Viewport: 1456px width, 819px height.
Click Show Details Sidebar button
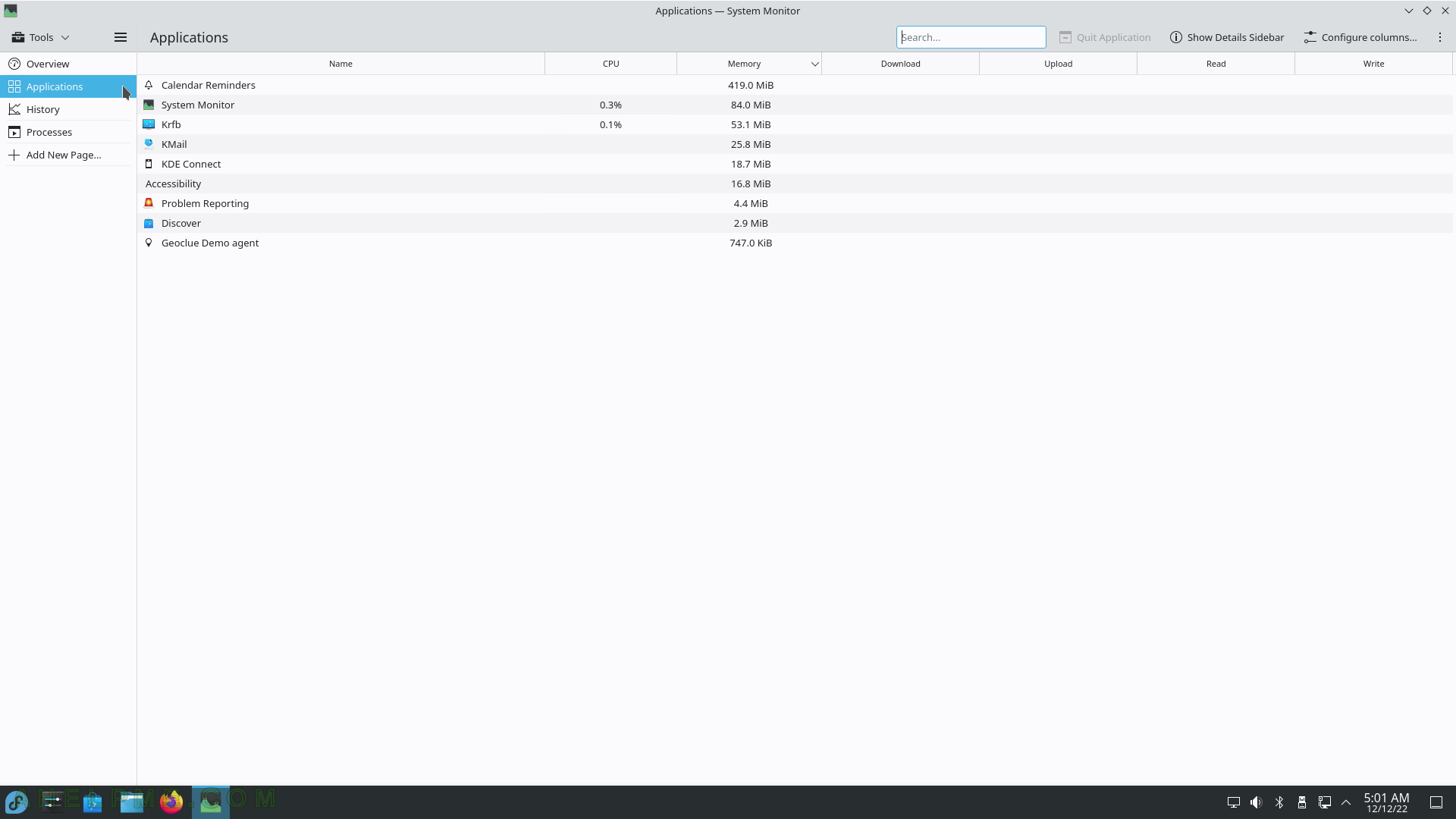click(x=1227, y=37)
